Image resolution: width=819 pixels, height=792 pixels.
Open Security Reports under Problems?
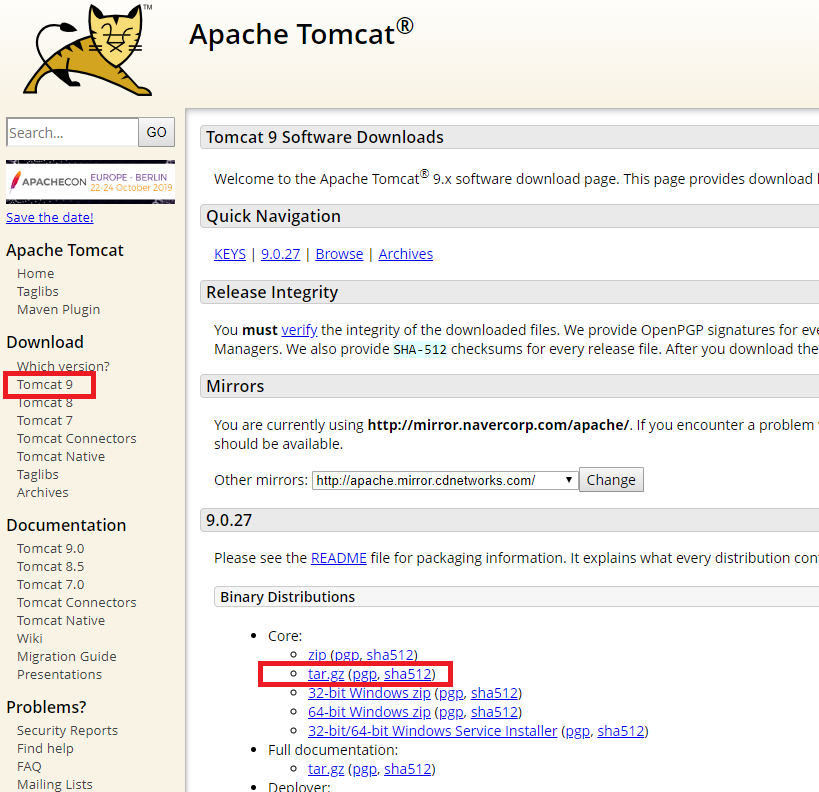pyautogui.click(x=67, y=730)
